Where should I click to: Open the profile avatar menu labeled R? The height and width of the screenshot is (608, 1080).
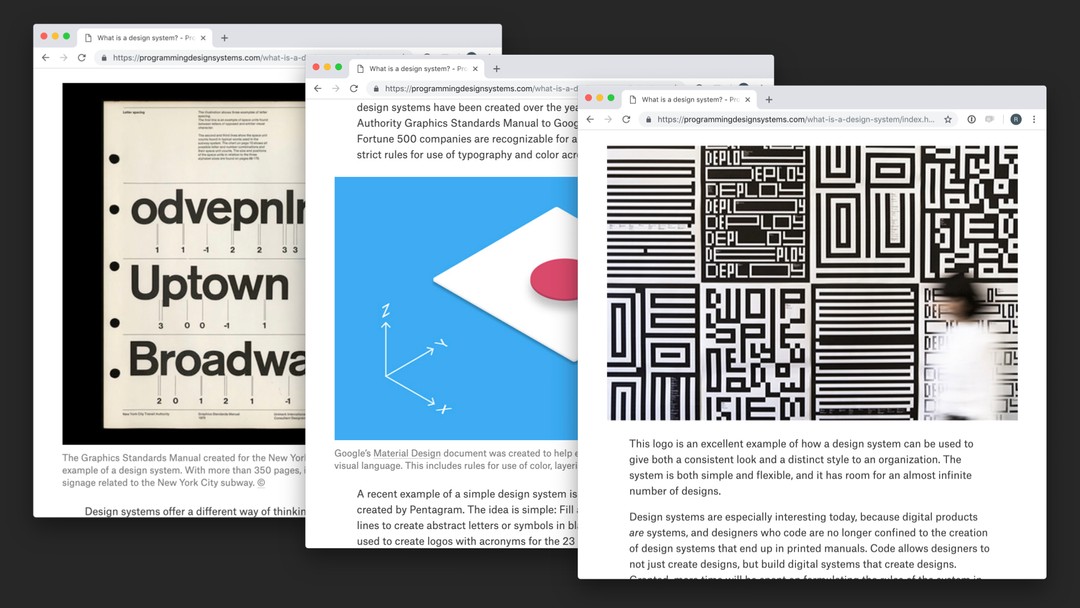click(1015, 118)
